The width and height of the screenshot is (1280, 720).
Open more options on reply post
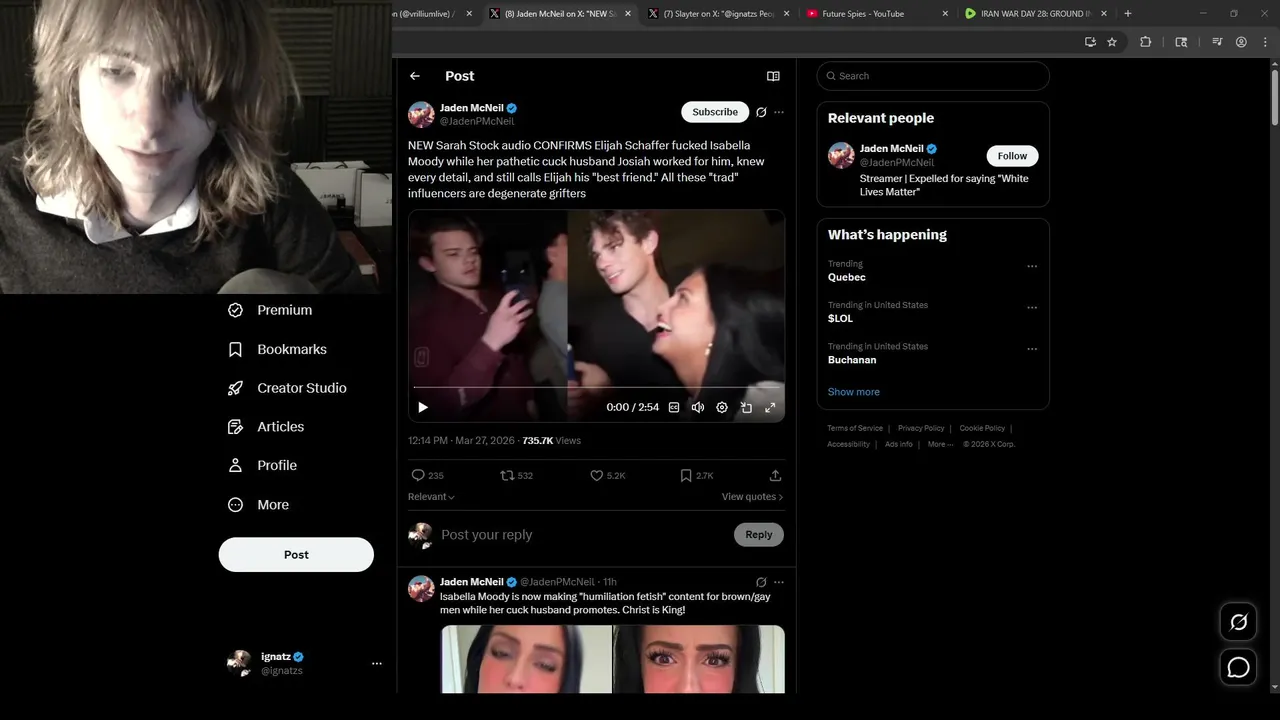click(x=779, y=582)
